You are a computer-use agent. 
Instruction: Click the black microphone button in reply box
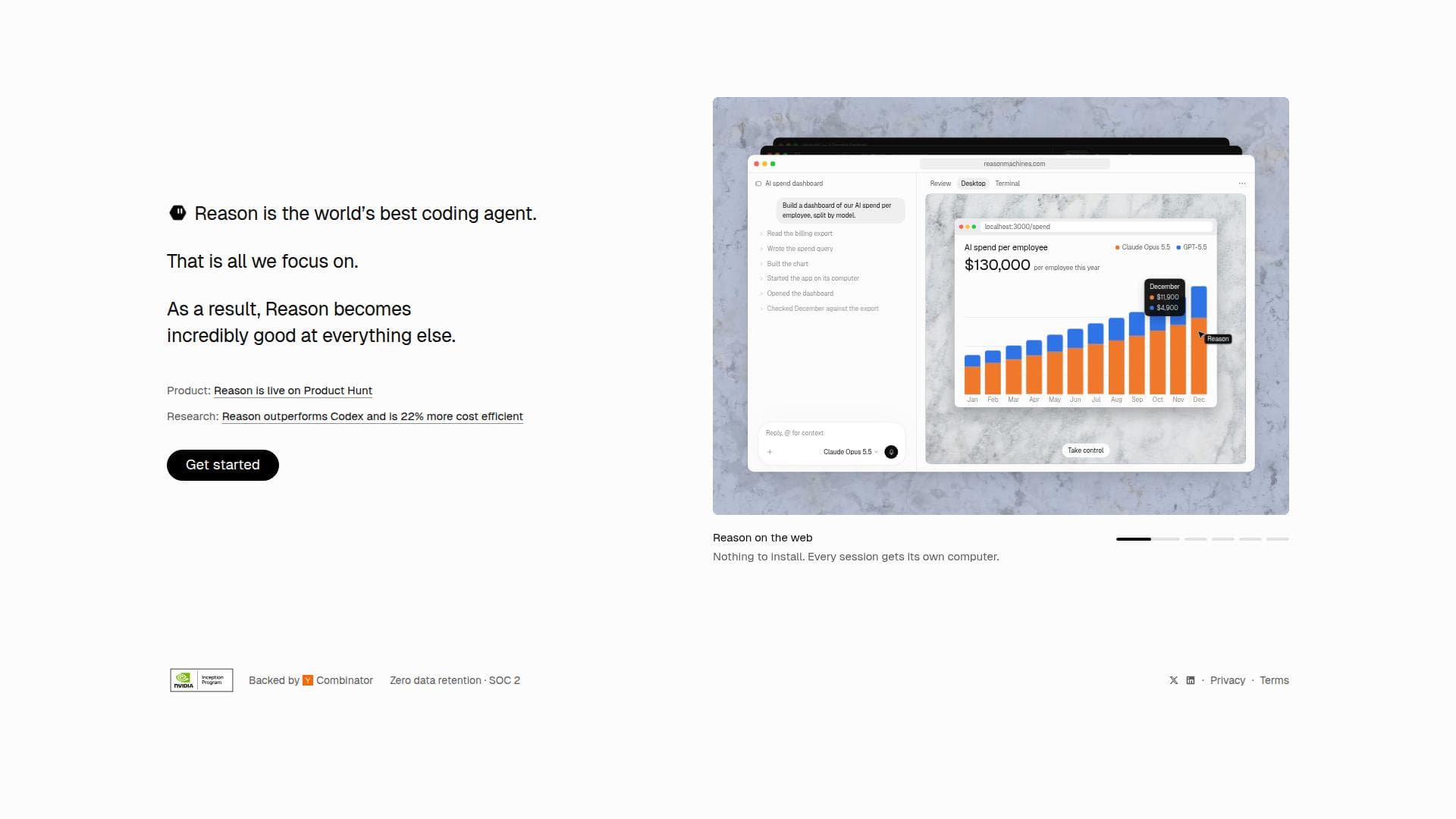point(891,452)
